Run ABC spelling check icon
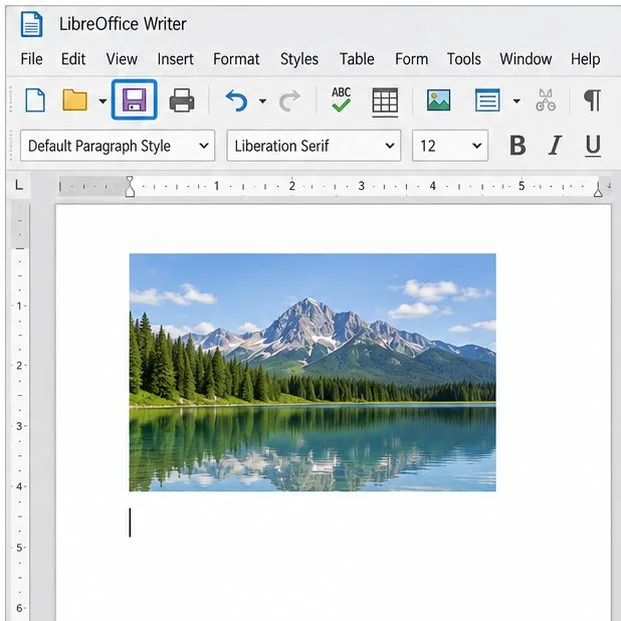This screenshot has height=621, width=621. coord(341,99)
